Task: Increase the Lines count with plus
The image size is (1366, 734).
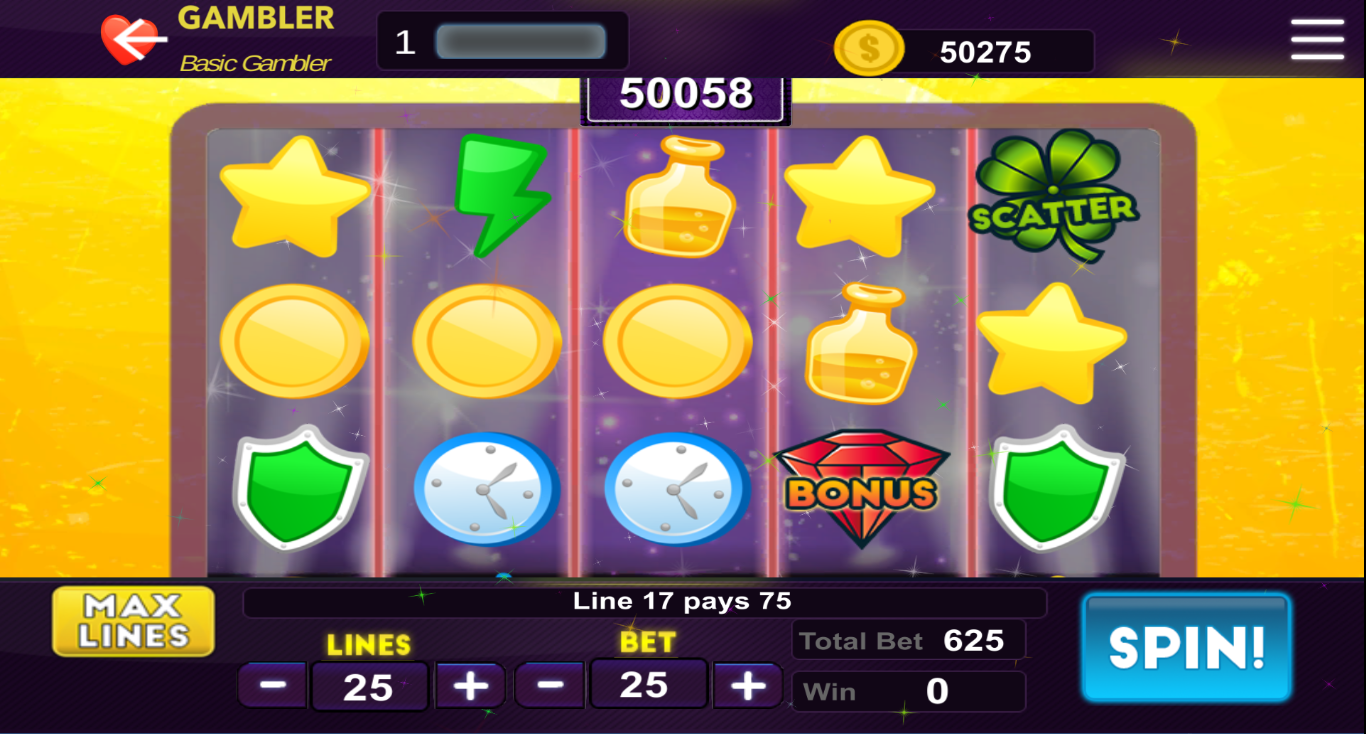Action: (470, 686)
